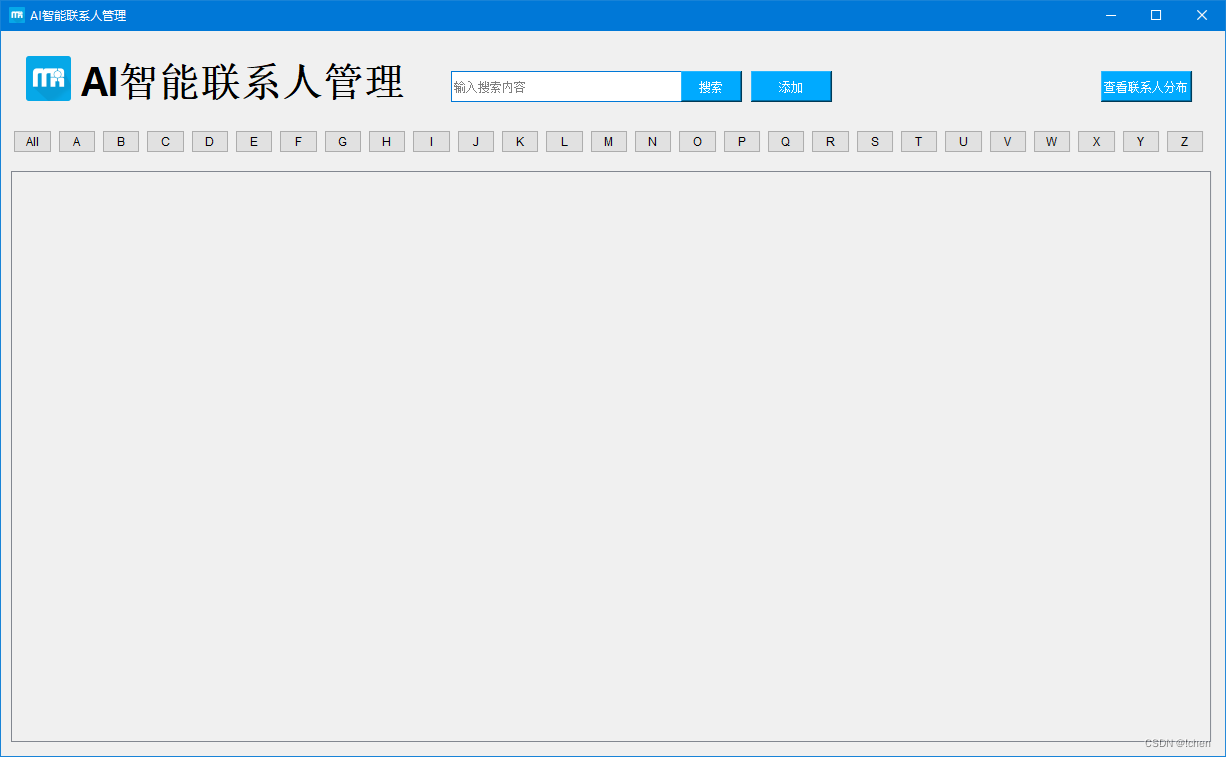This screenshot has height=757, width=1226.
Task: Close the AI智能联系人管理 window
Action: tap(1202, 15)
